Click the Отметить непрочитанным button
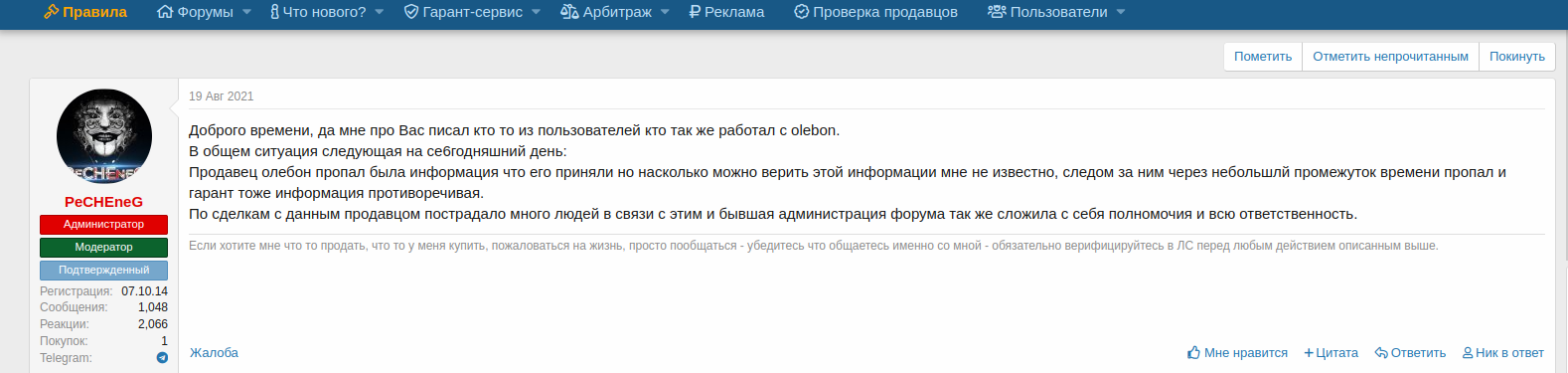Image resolution: width=1568 pixels, height=373 pixels. (x=1390, y=57)
